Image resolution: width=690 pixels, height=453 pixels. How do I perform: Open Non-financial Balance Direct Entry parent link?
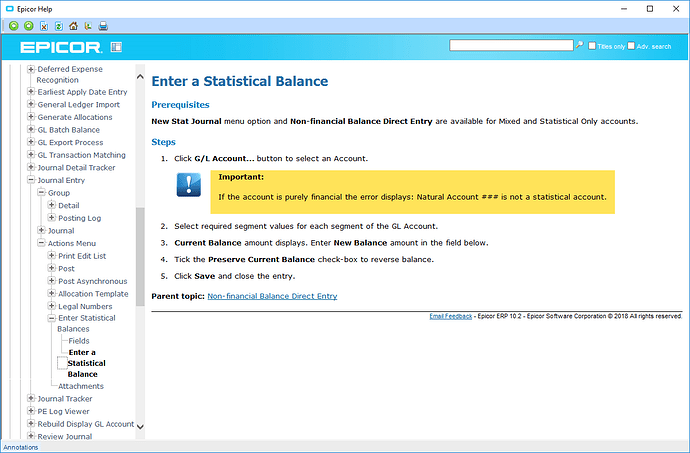[272, 296]
